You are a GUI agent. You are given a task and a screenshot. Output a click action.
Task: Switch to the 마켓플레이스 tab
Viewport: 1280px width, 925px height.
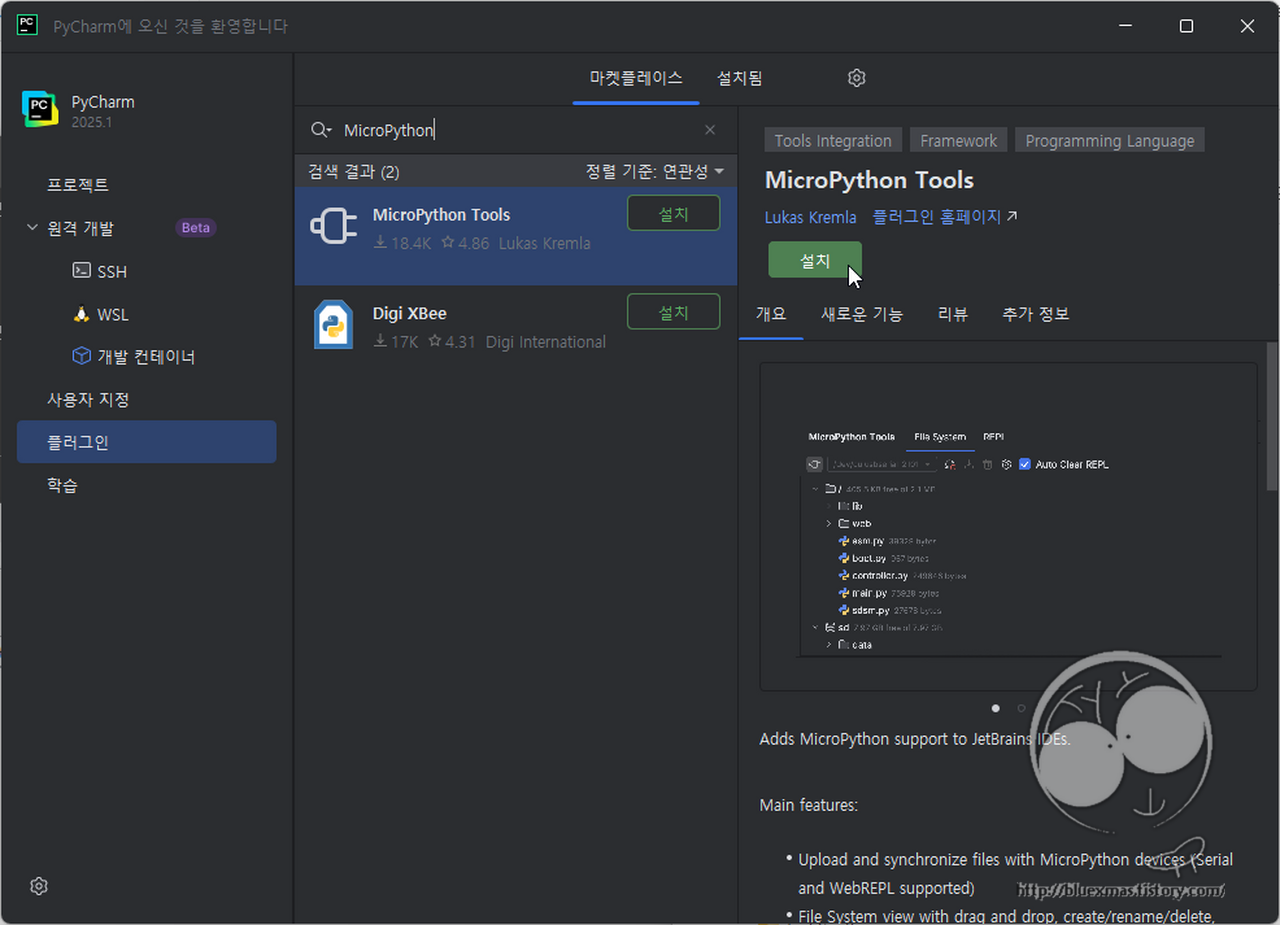coord(636,78)
